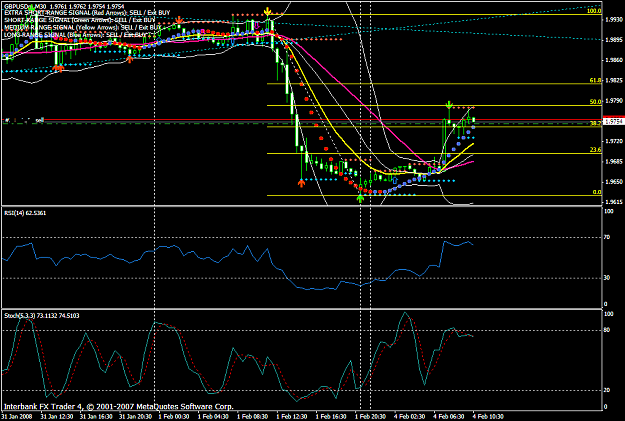The image size is (625, 421).
Task: Click the 4 Feb 10:30 time axis label
Action: click(489, 417)
